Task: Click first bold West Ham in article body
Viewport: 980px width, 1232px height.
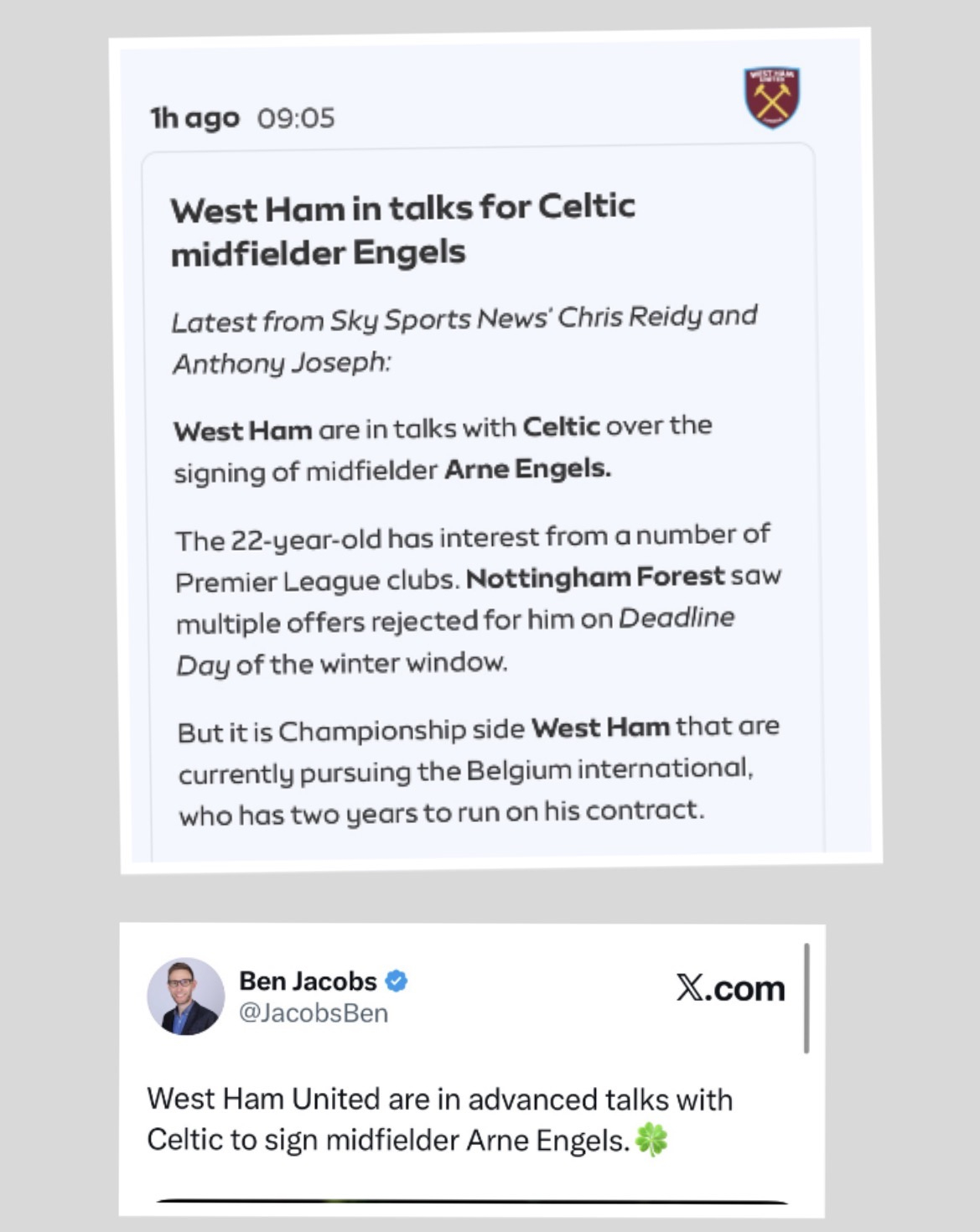Action: tap(243, 431)
